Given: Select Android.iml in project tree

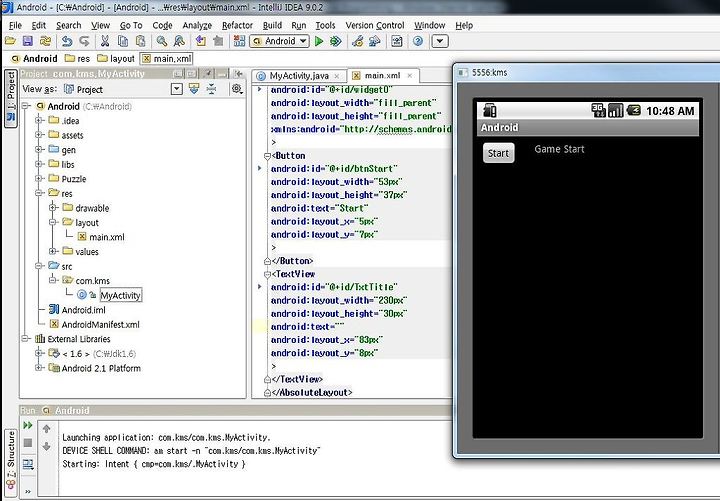Looking at the screenshot, I should point(77,310).
